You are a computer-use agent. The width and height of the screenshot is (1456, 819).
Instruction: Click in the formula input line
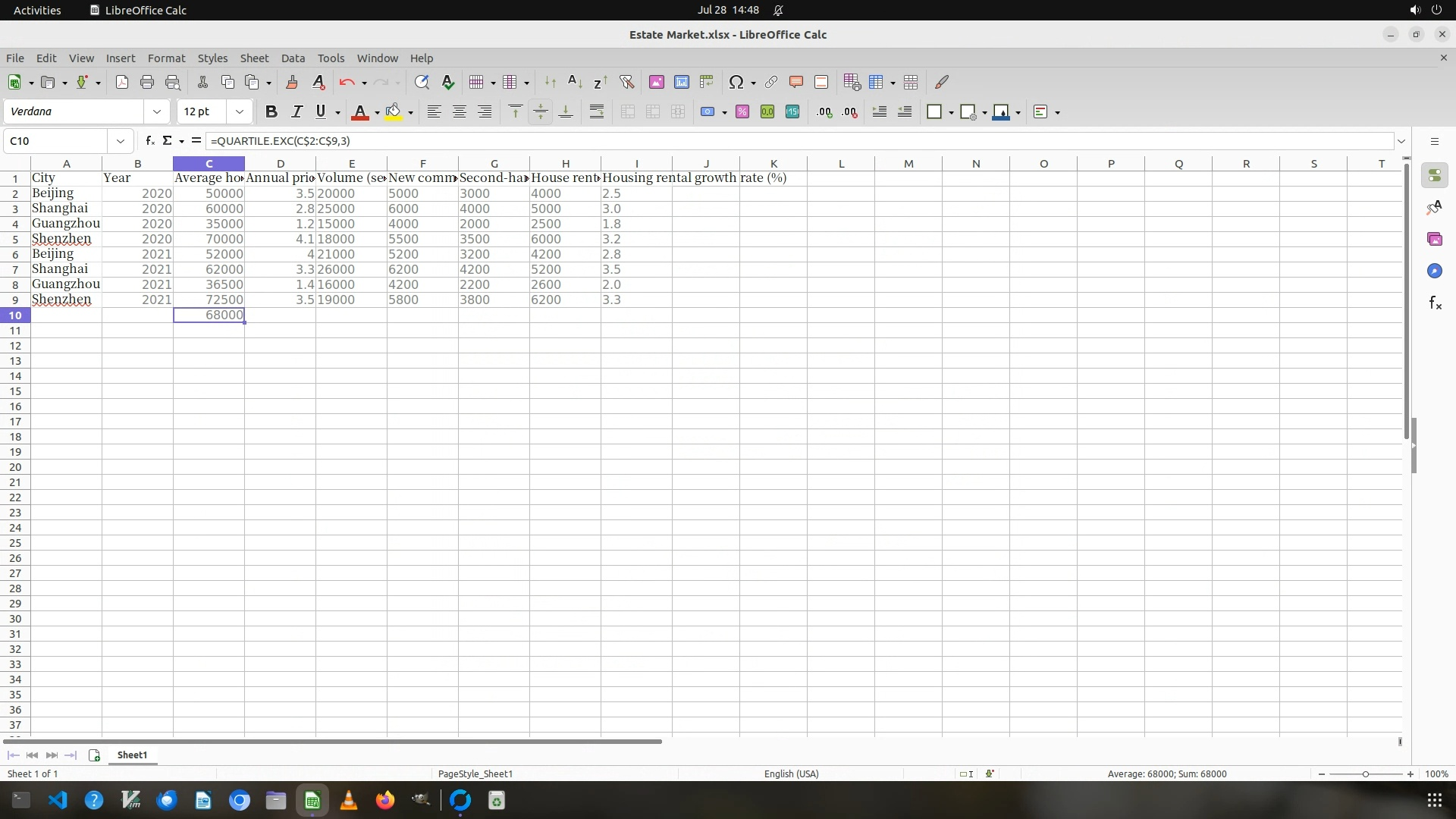coord(758,141)
